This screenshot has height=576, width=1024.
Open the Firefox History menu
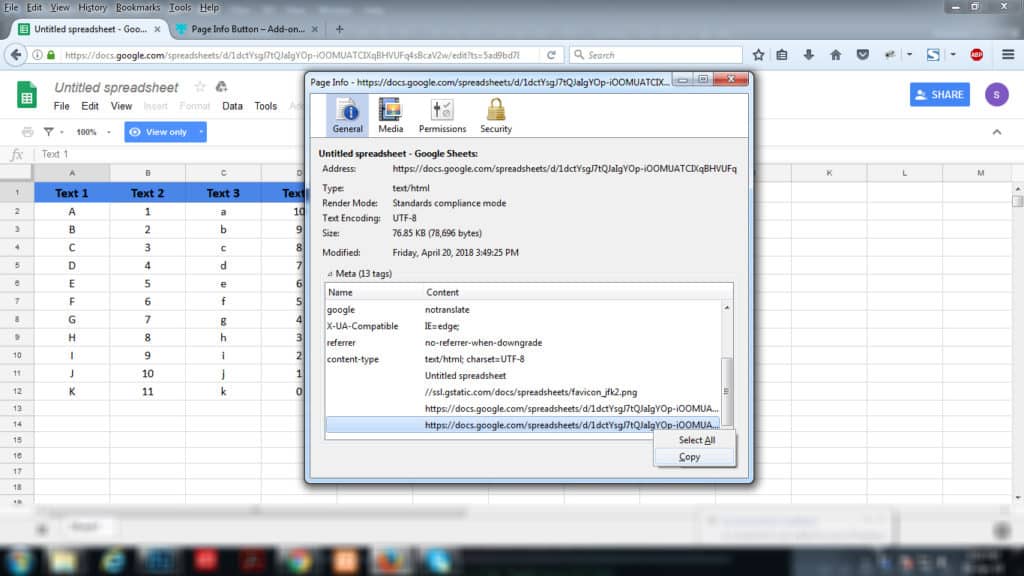(x=92, y=8)
